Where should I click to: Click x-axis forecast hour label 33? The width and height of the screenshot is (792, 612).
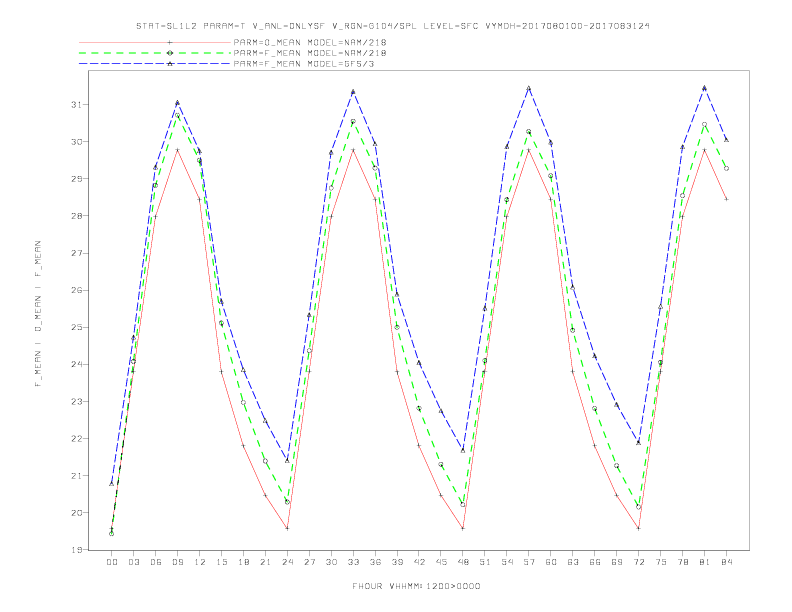pyautogui.click(x=353, y=562)
